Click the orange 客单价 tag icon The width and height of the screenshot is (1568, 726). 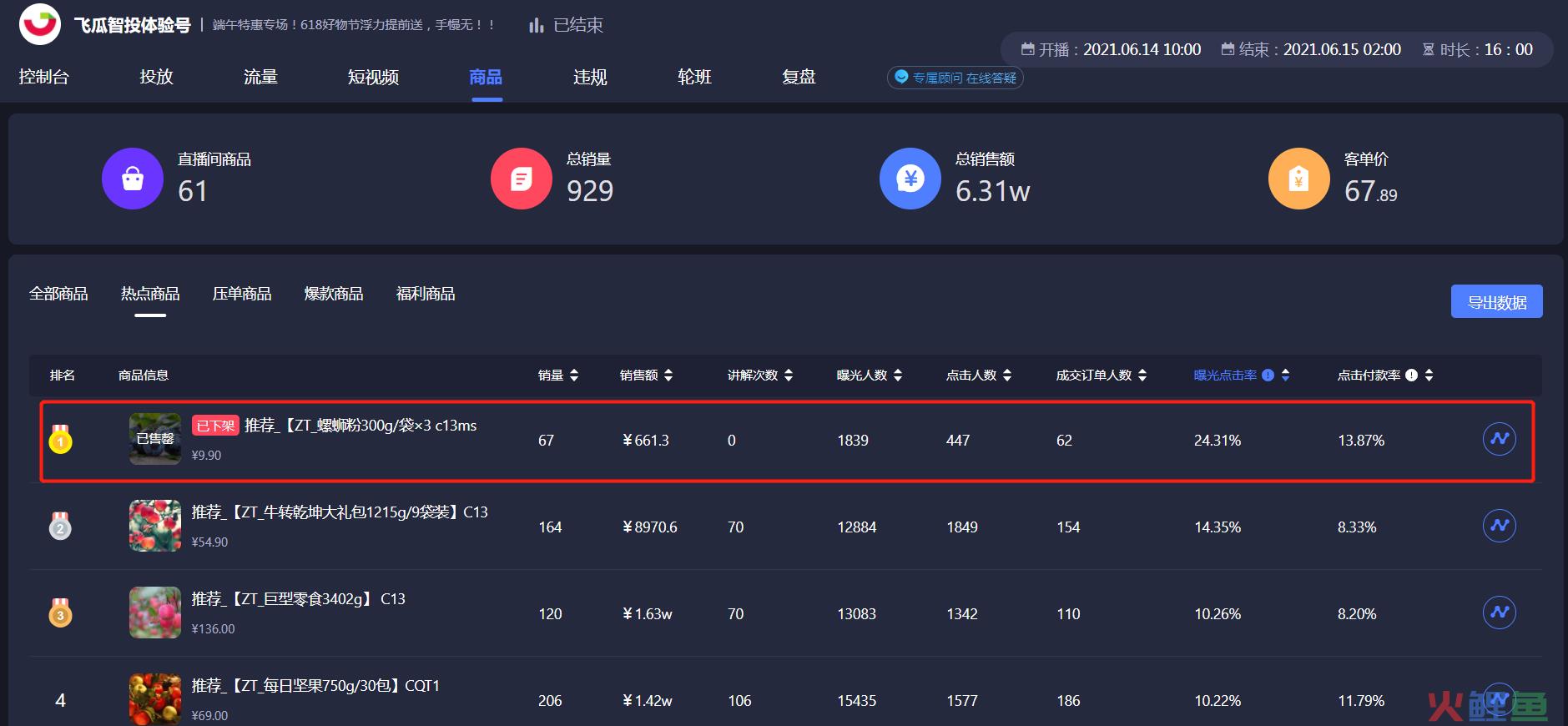click(x=1299, y=179)
